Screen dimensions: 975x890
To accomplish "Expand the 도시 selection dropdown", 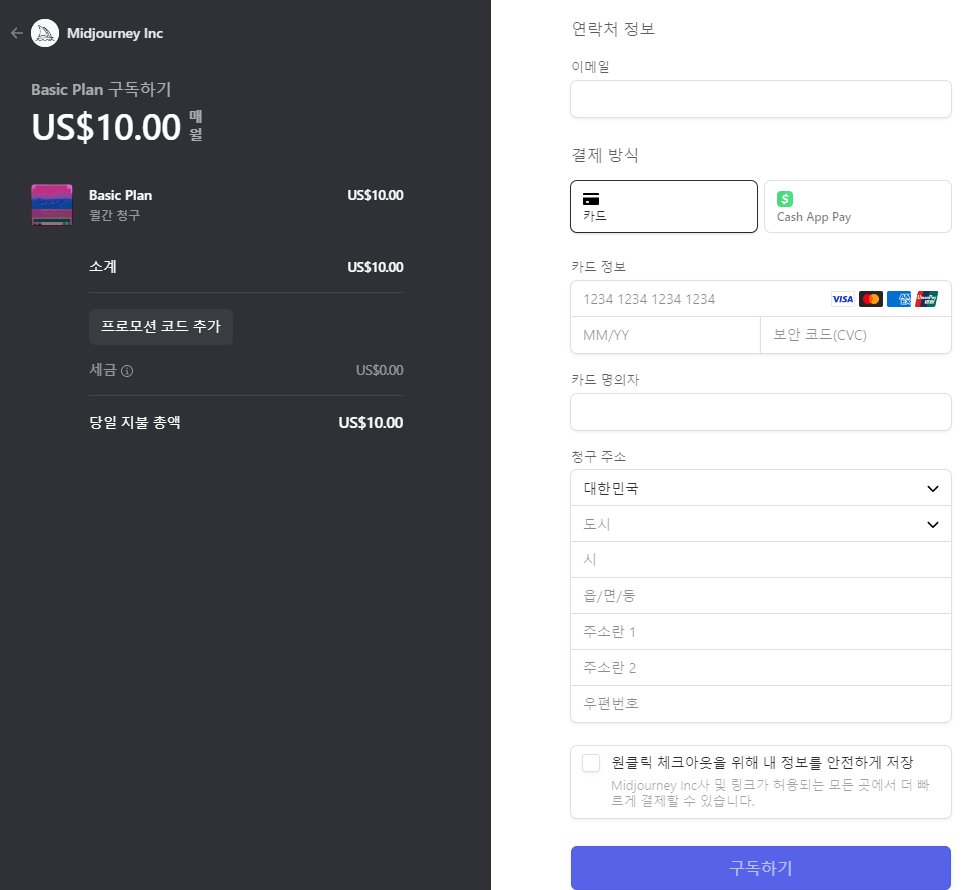I will (760, 523).
